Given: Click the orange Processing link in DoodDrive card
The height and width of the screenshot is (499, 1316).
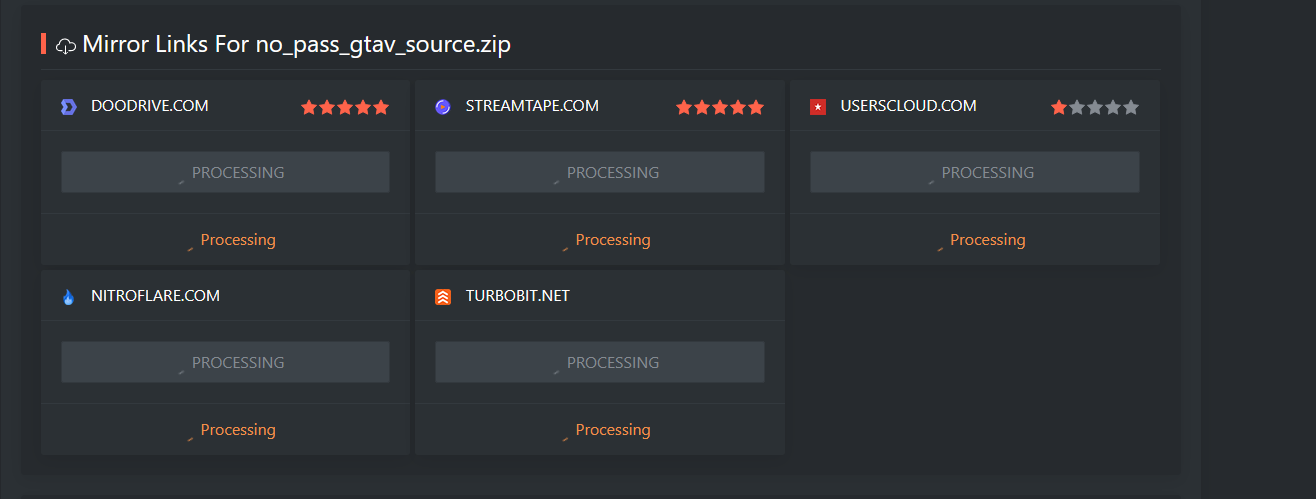Looking at the screenshot, I should (x=238, y=240).
